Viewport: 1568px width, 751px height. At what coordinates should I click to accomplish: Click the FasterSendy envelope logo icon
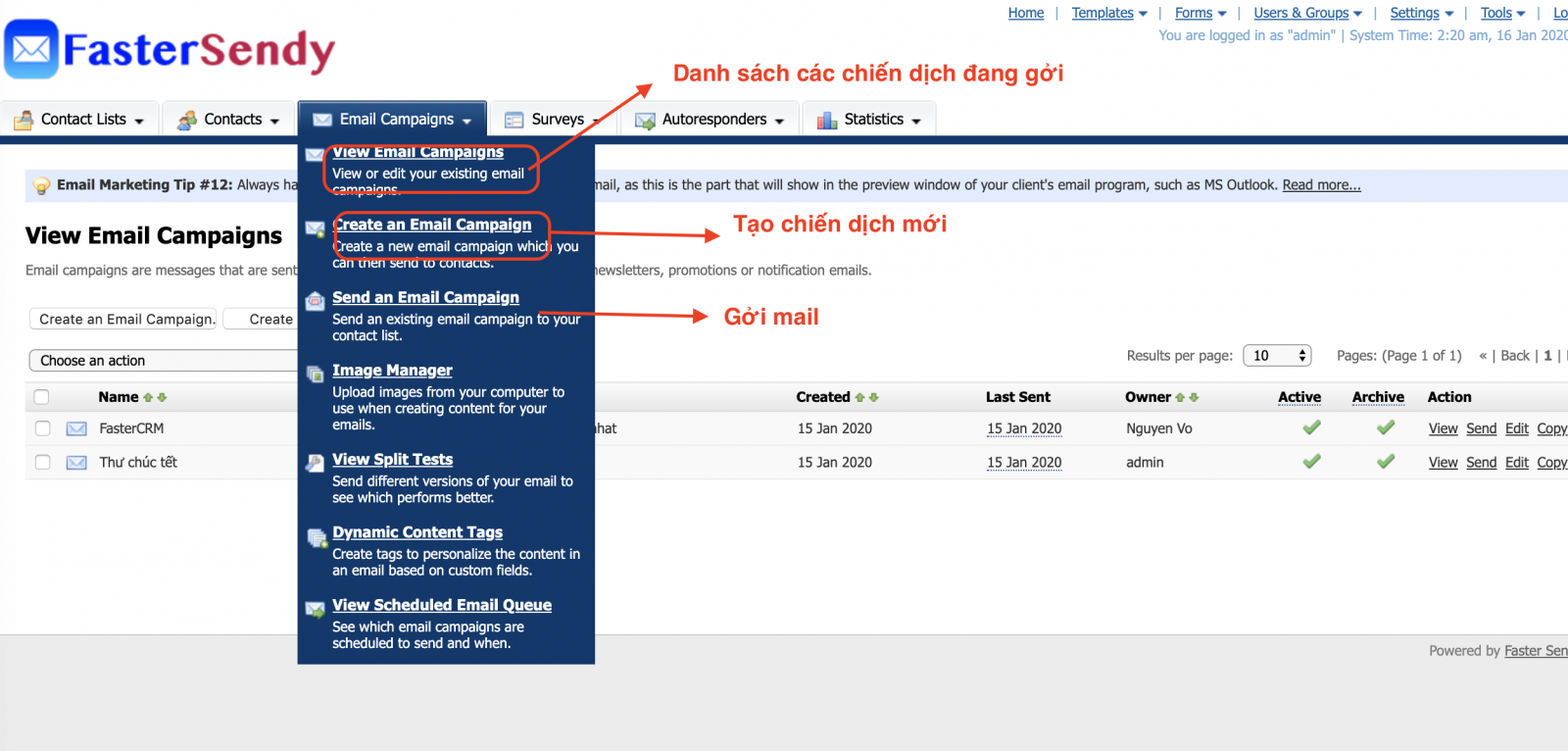(x=31, y=49)
